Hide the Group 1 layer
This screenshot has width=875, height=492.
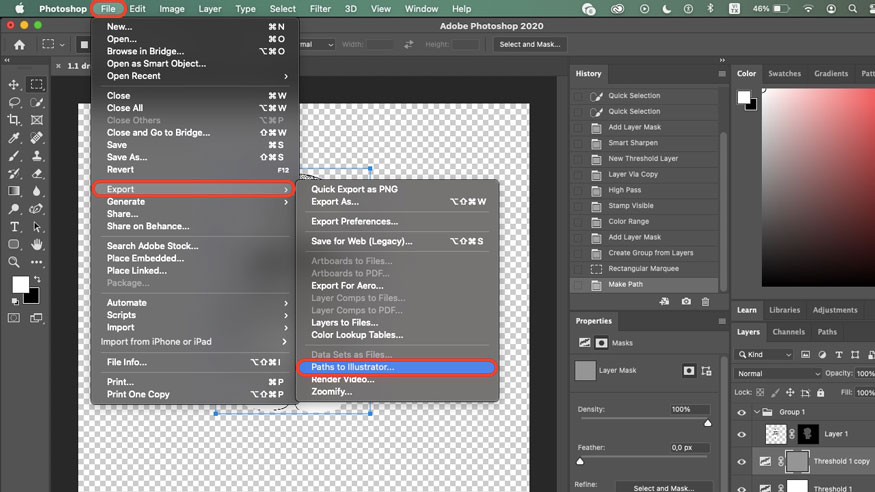(x=741, y=411)
